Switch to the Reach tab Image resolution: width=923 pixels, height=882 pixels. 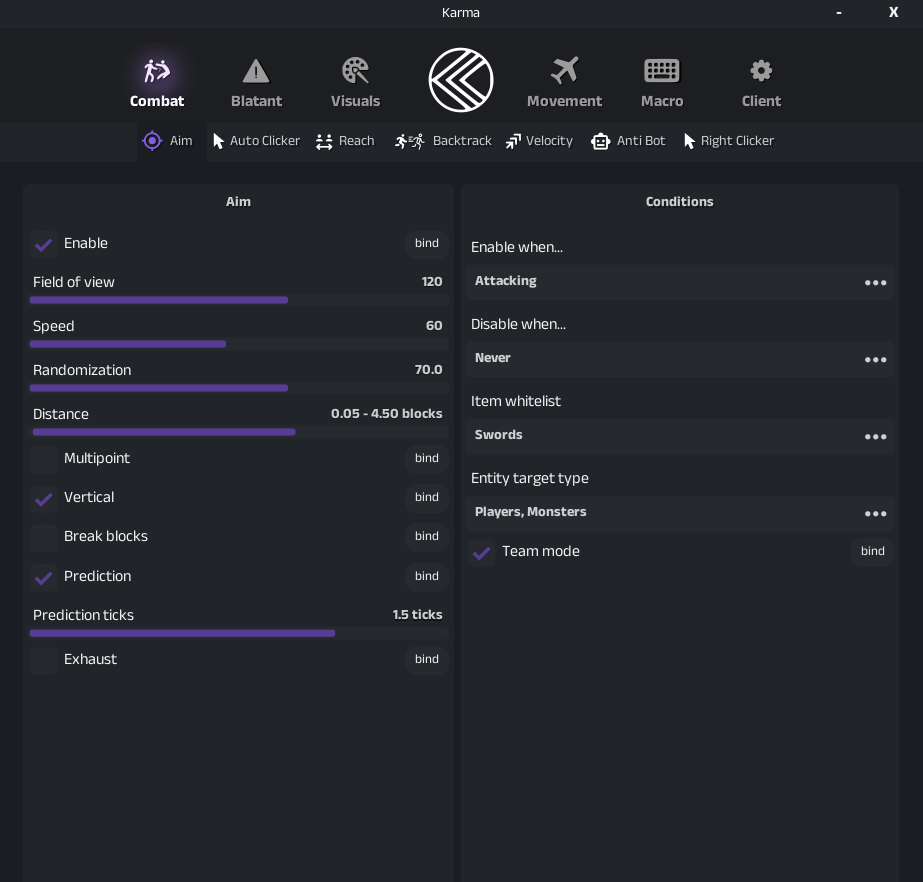pyautogui.click(x=345, y=141)
